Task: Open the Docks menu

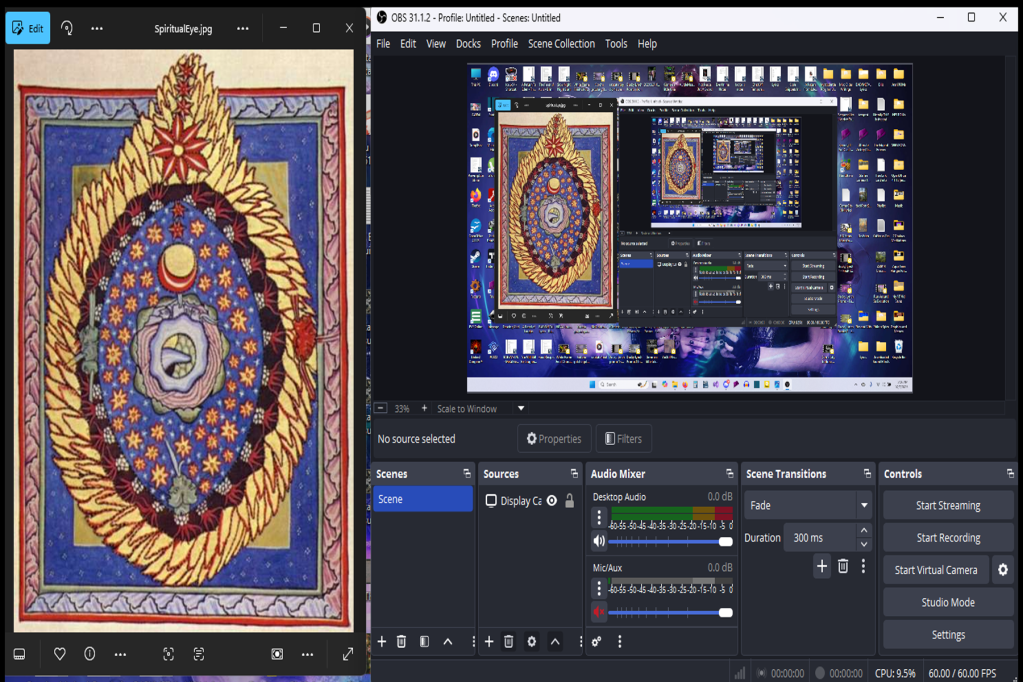Action: point(468,44)
